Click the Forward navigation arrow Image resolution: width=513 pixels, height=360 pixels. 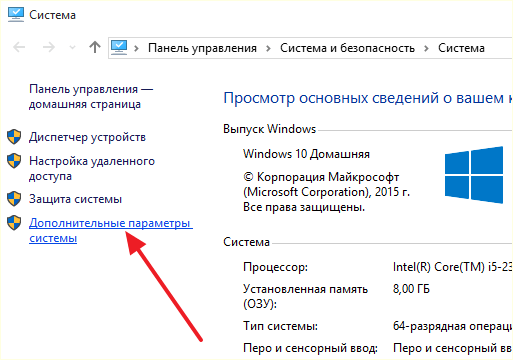pos(49,47)
